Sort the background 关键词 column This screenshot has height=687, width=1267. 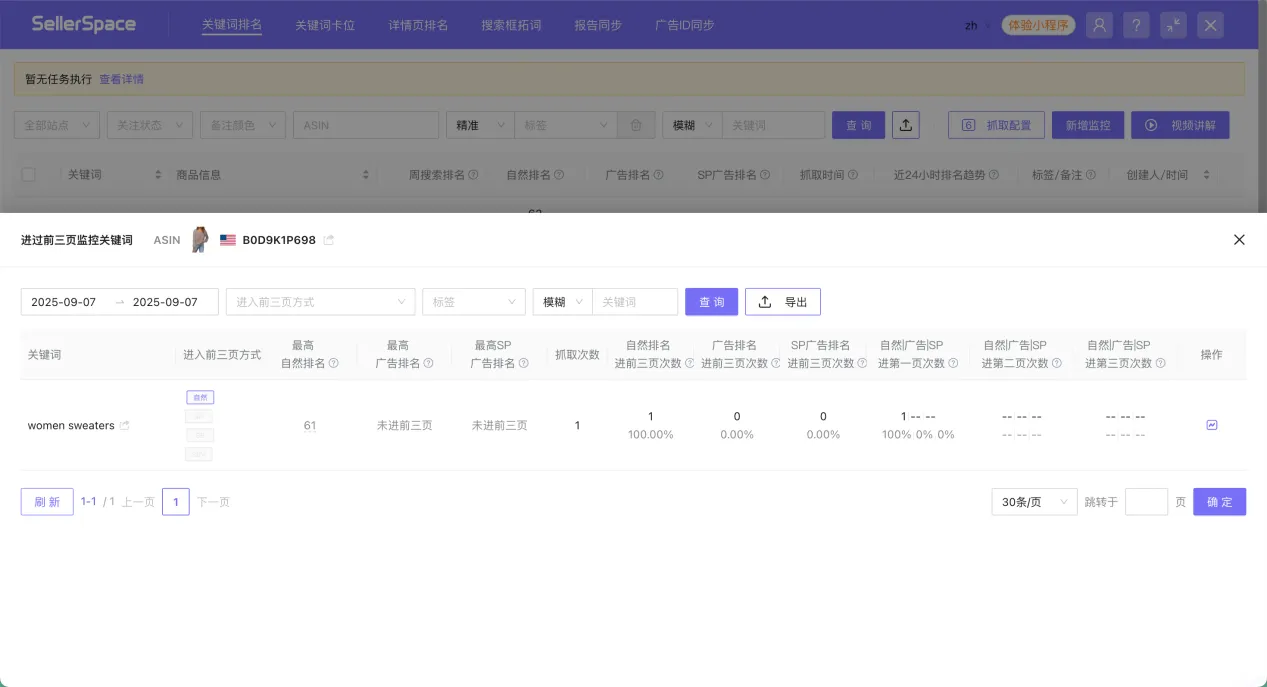click(158, 175)
